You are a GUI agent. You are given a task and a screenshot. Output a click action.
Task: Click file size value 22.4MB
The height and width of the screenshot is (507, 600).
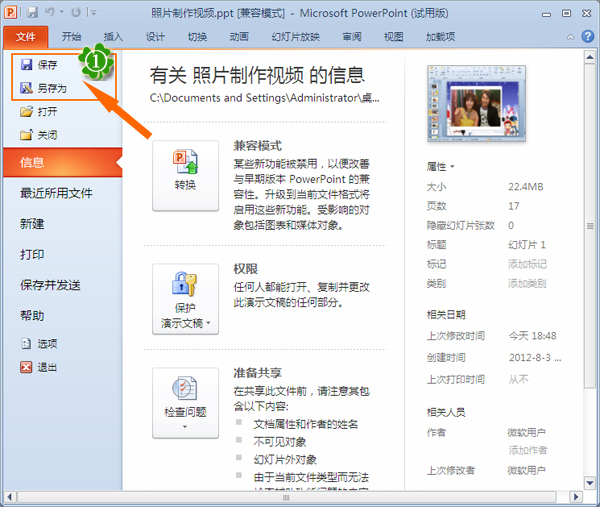click(526, 187)
